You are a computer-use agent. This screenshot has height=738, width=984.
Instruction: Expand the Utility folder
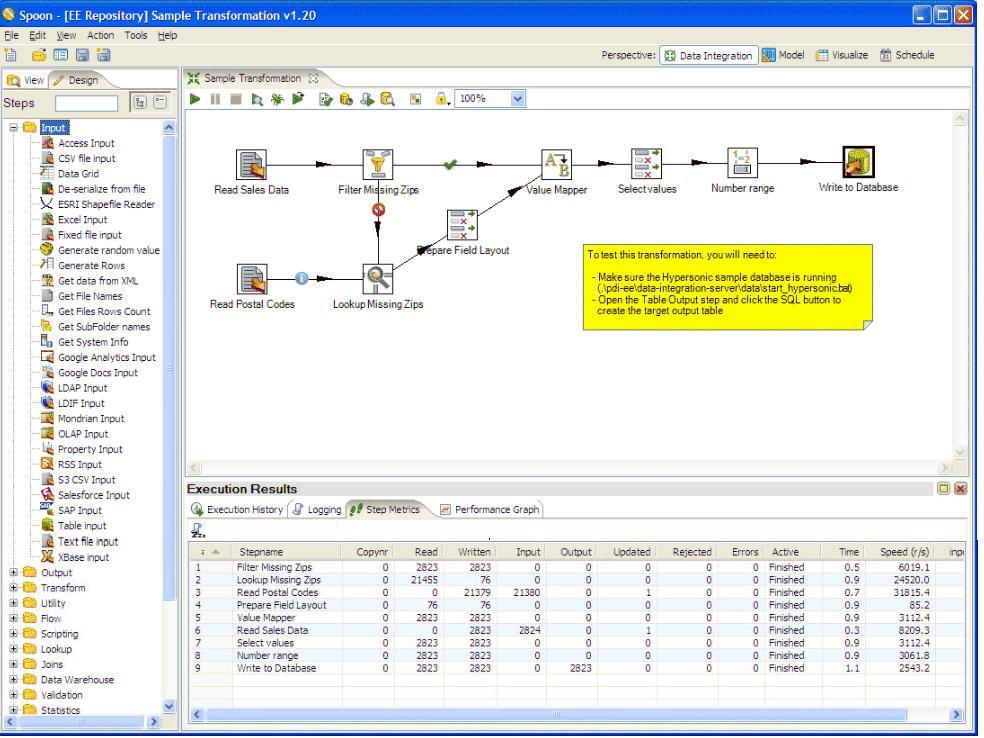pyautogui.click(x=13, y=603)
